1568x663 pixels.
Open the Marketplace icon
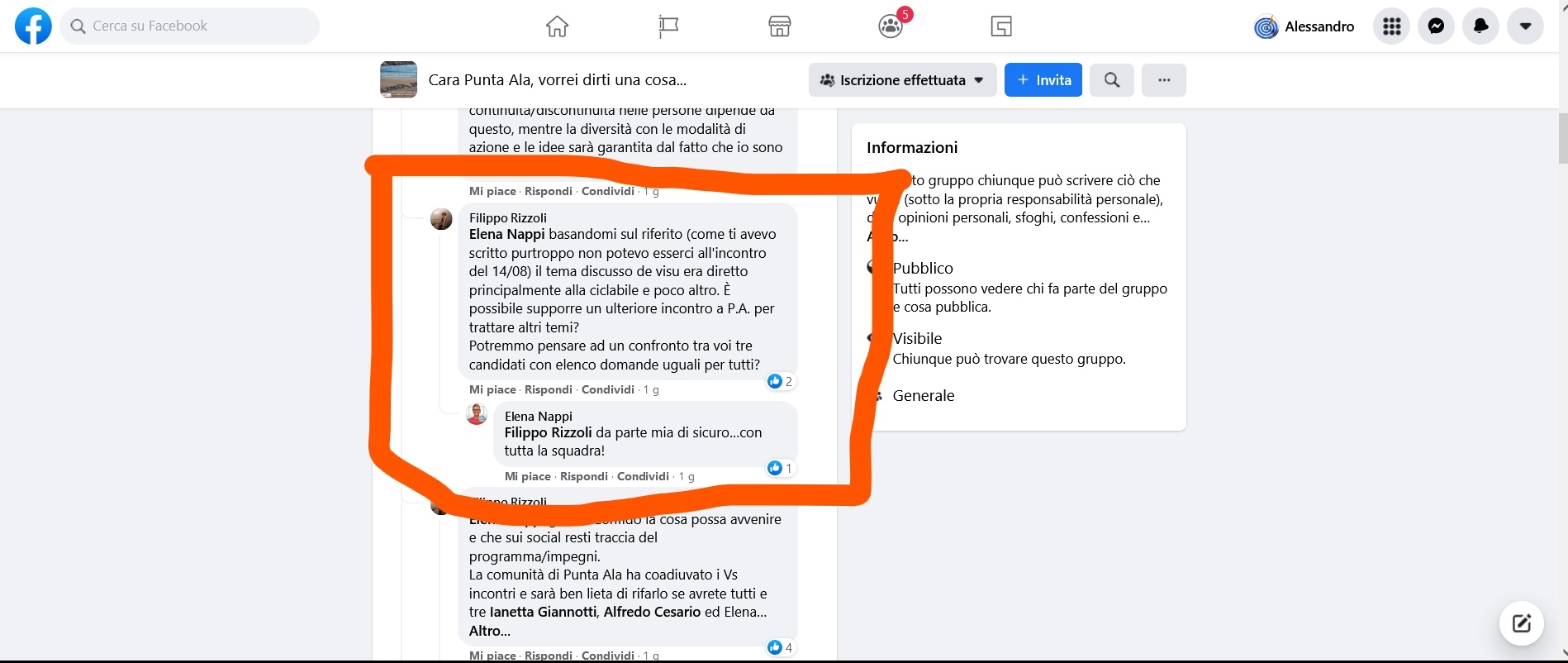pyautogui.click(x=780, y=26)
